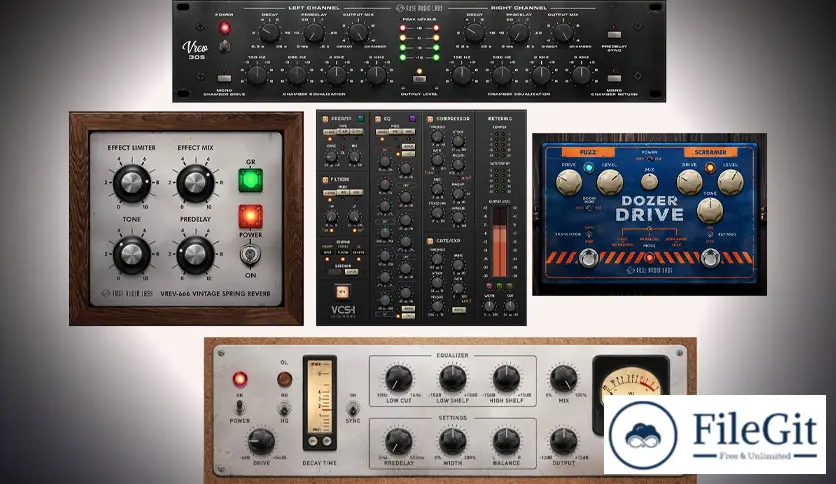Click the Screamer Drive knob on Dozer Drive
The image size is (836, 484).
tap(690, 182)
